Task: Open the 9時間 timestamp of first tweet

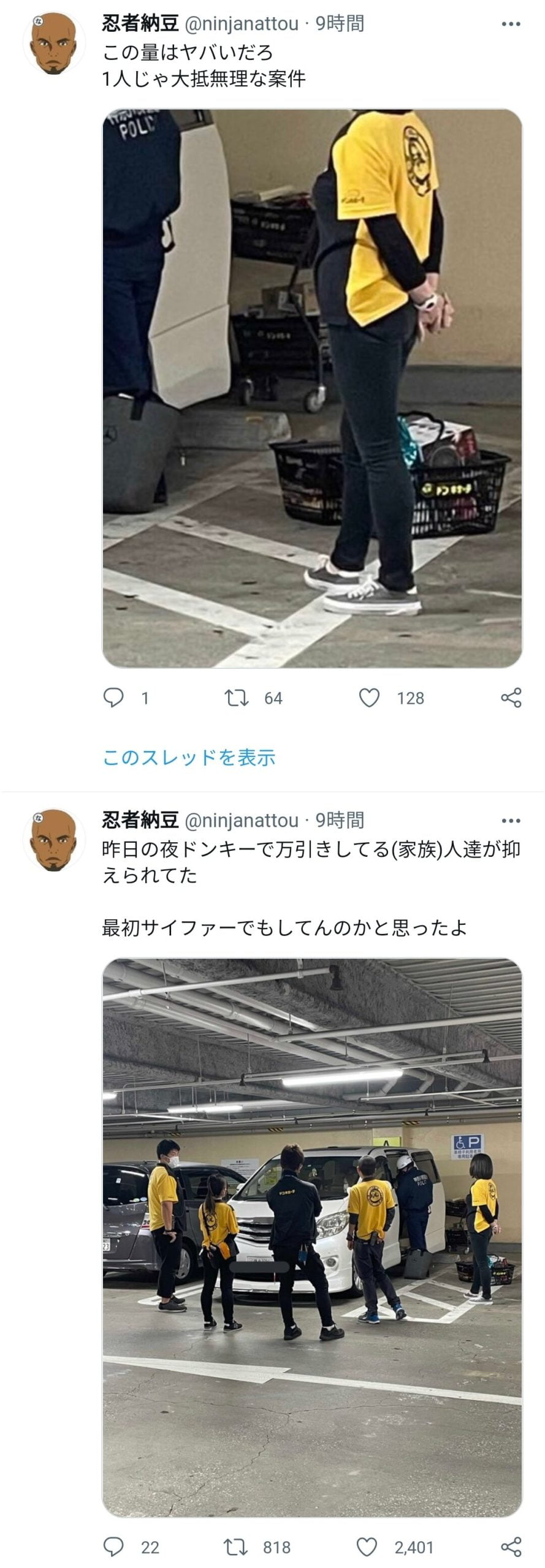Action: coord(340,24)
